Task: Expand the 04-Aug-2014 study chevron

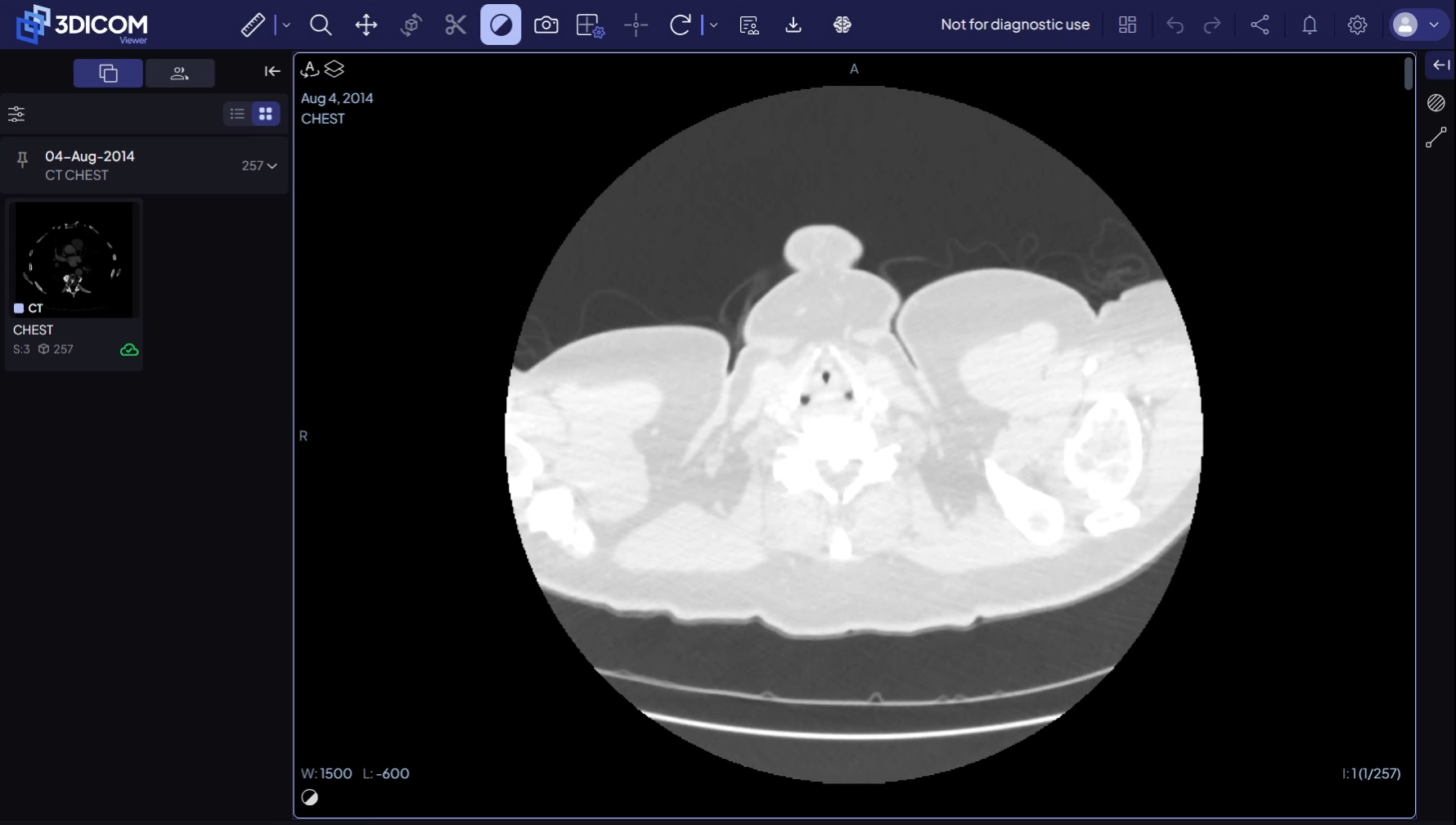Action: click(272, 165)
